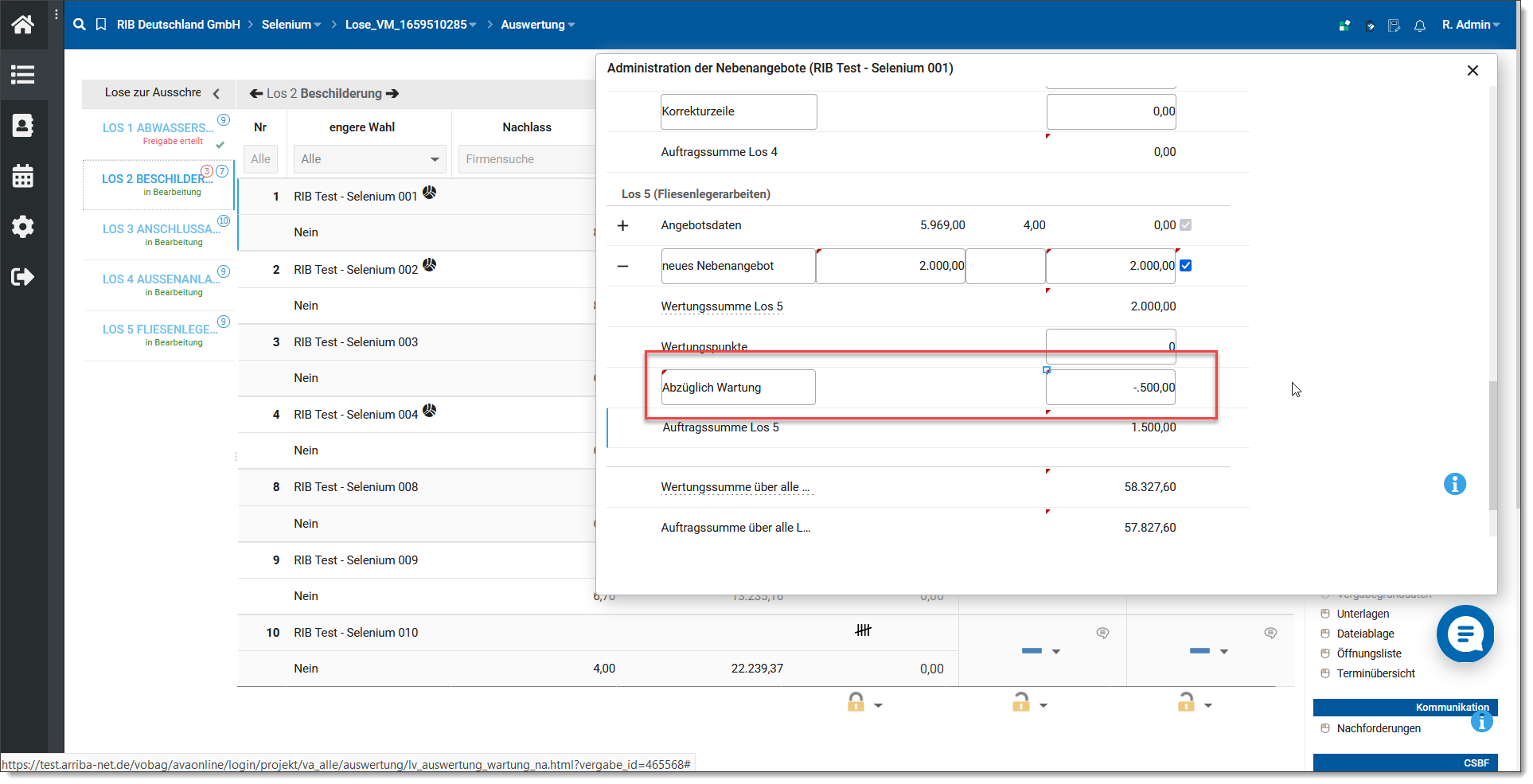Click the pie icon beside Selenium 004
The image size is (1533, 784).
pos(429,411)
